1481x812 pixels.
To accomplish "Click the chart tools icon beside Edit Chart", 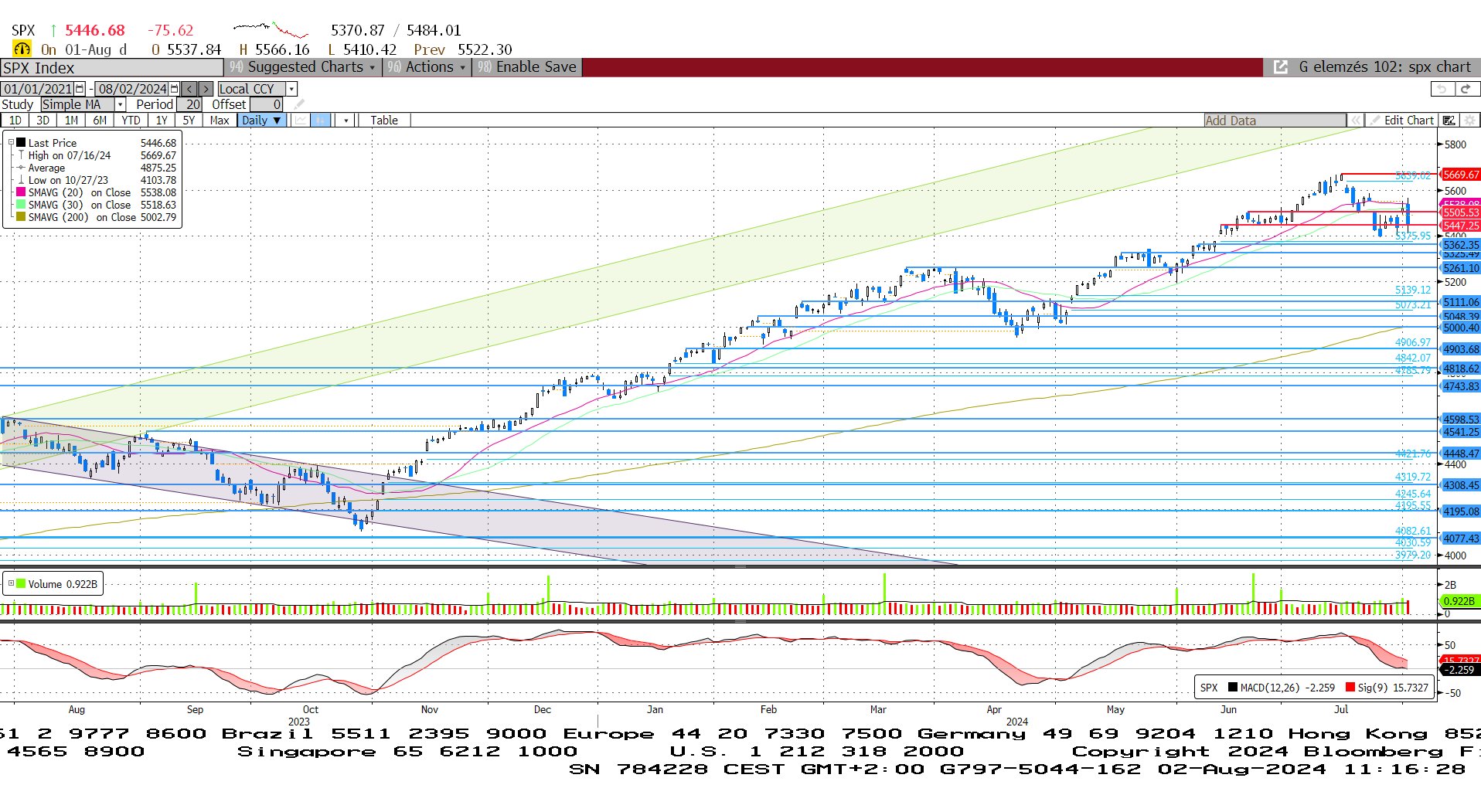I will pos(1449,121).
